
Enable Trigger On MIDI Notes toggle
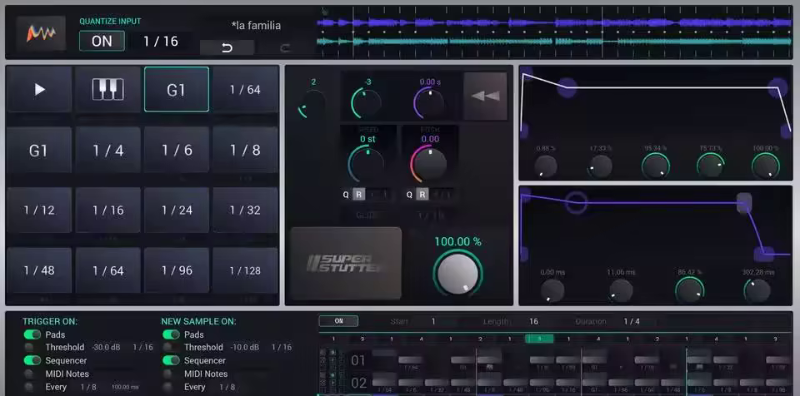30,374
